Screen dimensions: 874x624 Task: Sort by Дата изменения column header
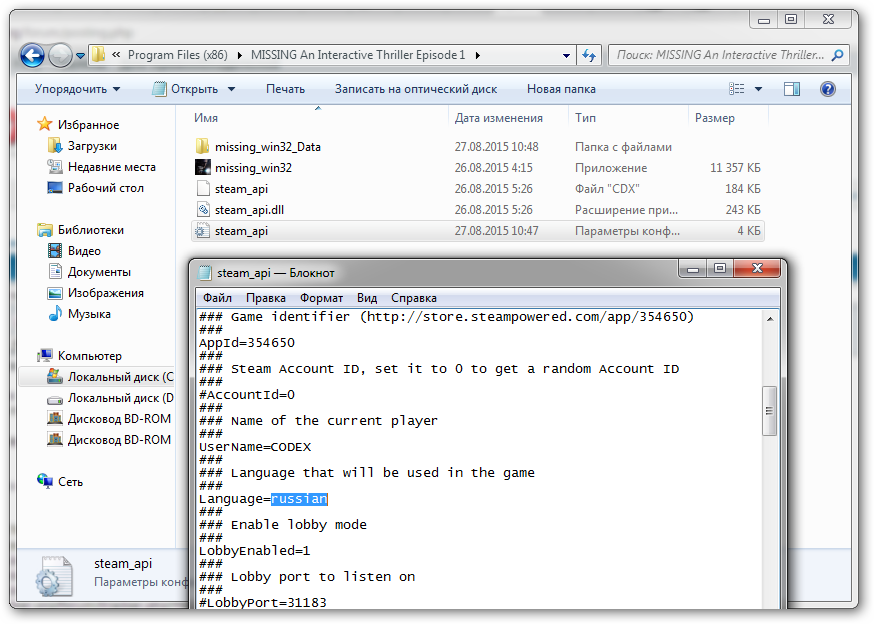(498, 118)
